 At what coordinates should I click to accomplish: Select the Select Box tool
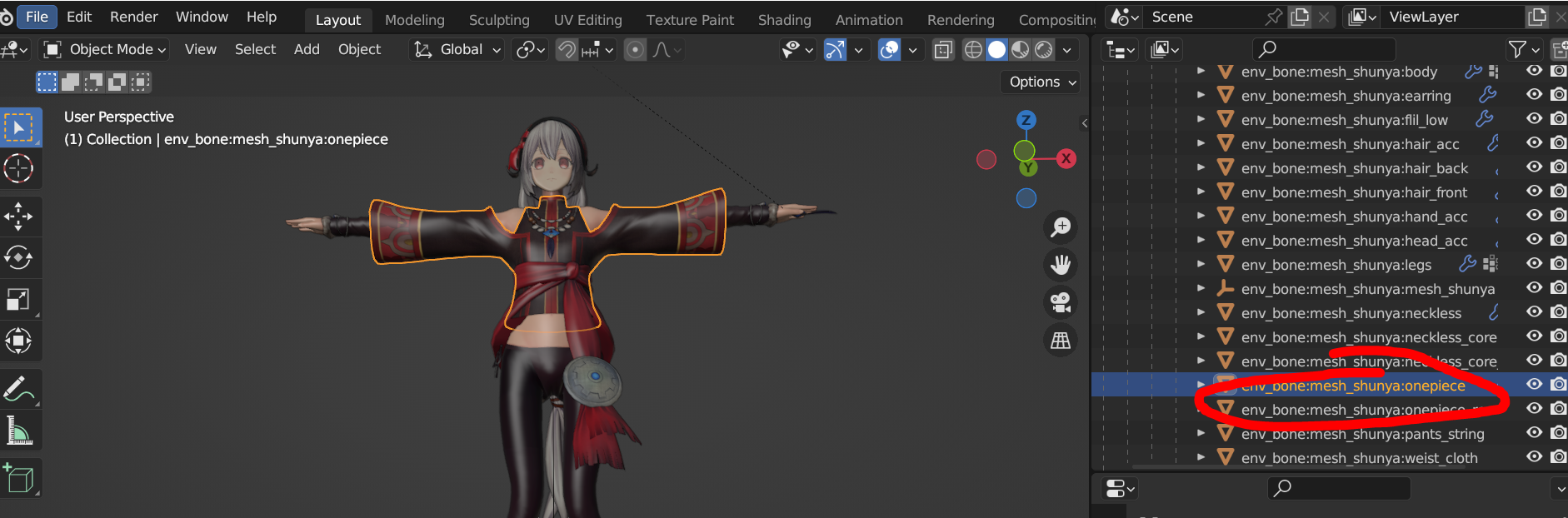(18, 127)
